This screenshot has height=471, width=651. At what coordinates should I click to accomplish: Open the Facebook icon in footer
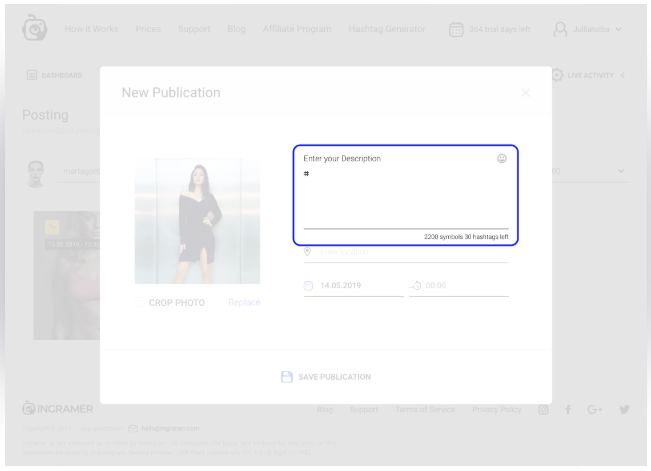568,410
